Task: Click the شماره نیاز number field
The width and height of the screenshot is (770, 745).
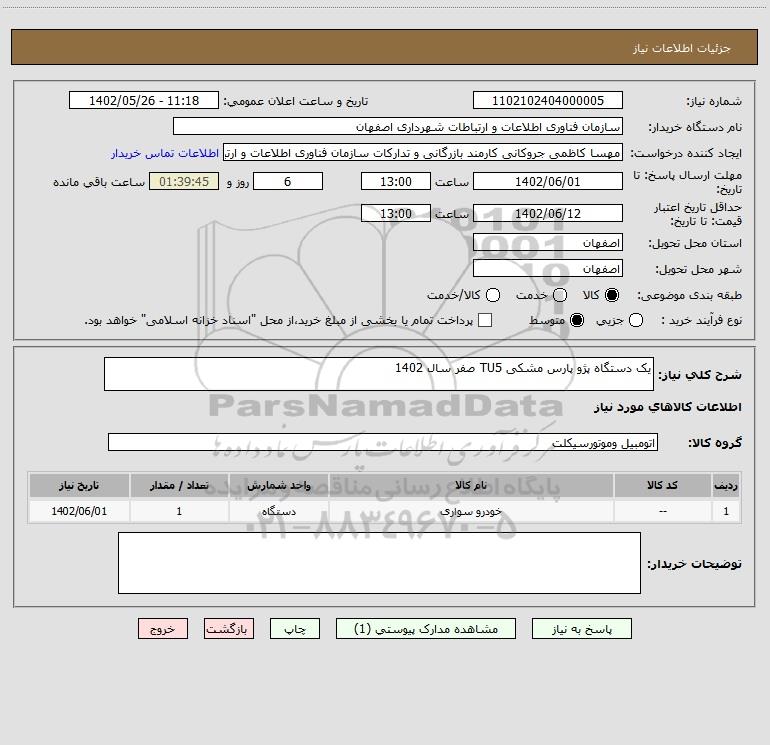Action: tap(548, 101)
